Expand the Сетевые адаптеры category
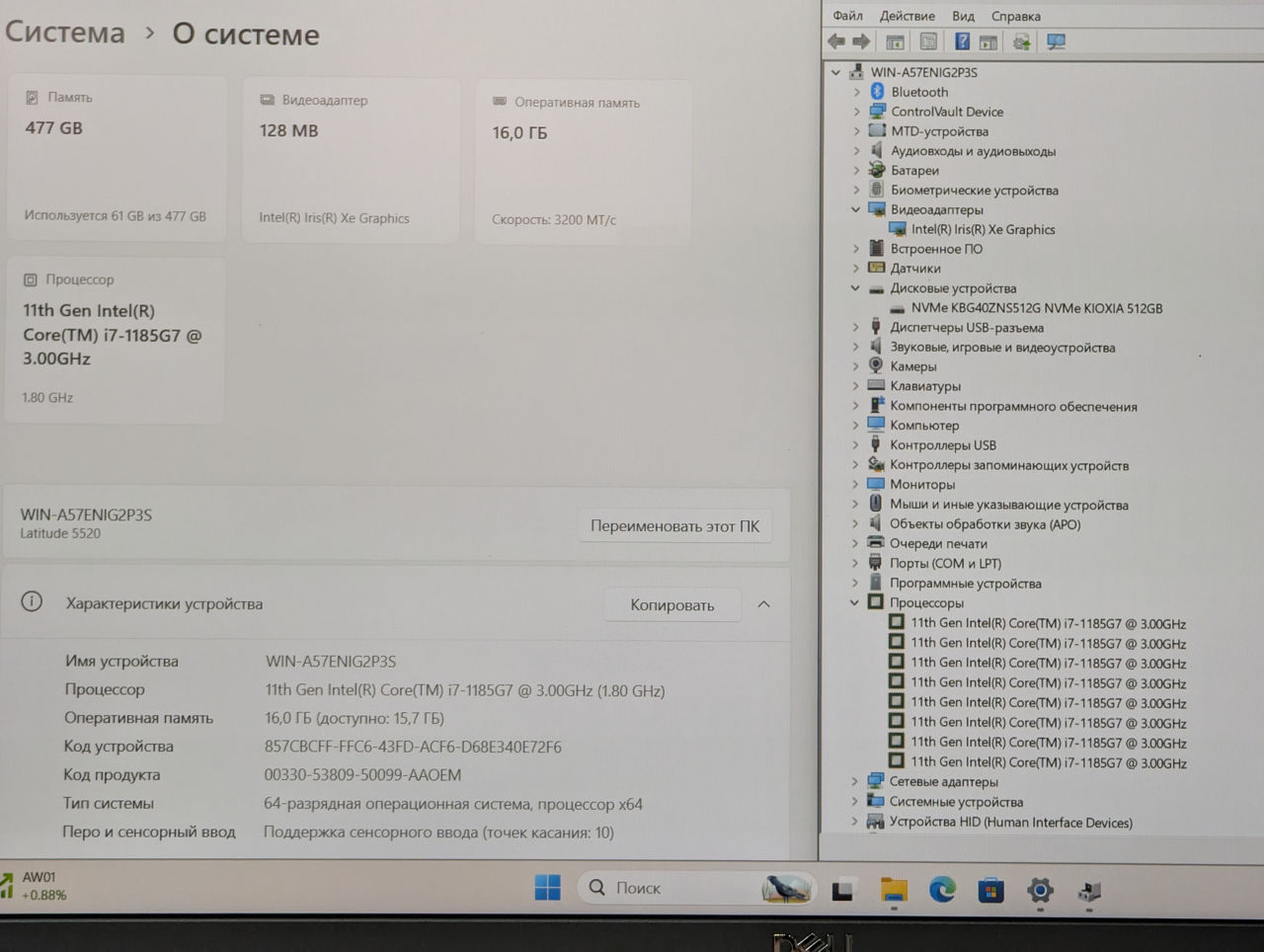 click(x=855, y=781)
